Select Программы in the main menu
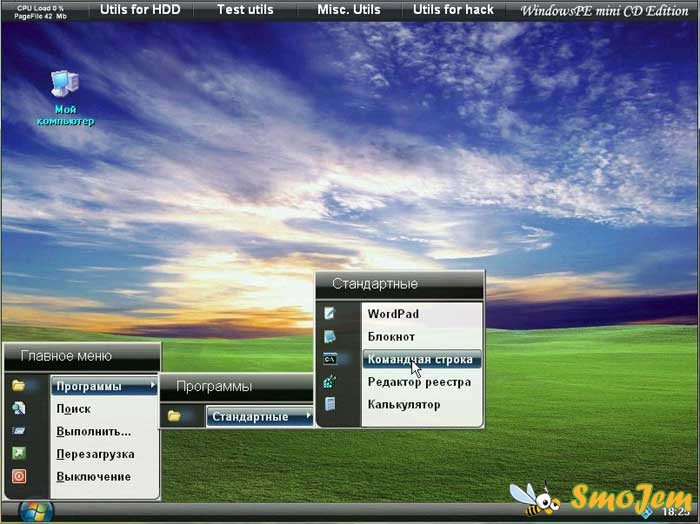 104,386
